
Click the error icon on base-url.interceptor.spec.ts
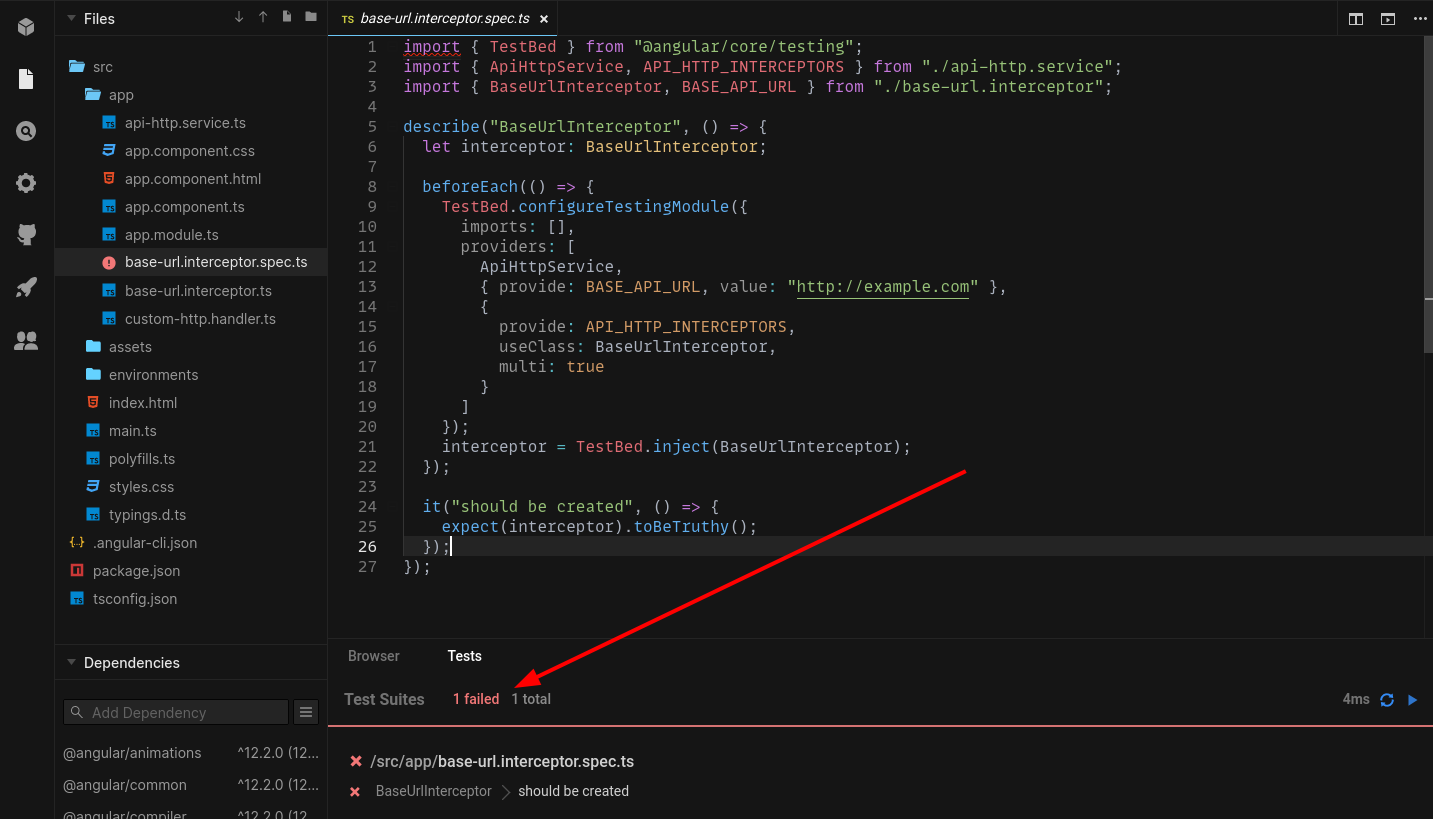coord(109,263)
